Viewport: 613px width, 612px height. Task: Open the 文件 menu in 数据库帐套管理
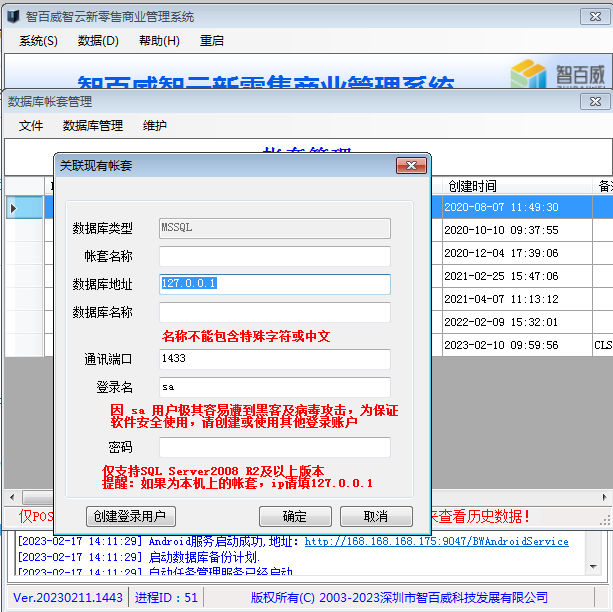[31, 126]
